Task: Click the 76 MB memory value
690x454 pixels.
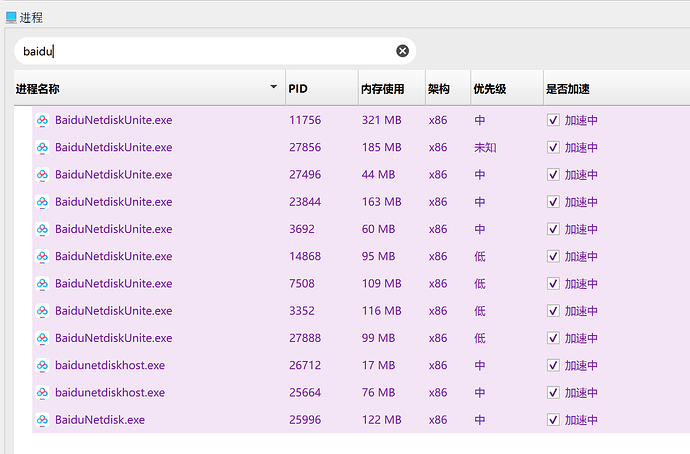Action: pos(378,393)
